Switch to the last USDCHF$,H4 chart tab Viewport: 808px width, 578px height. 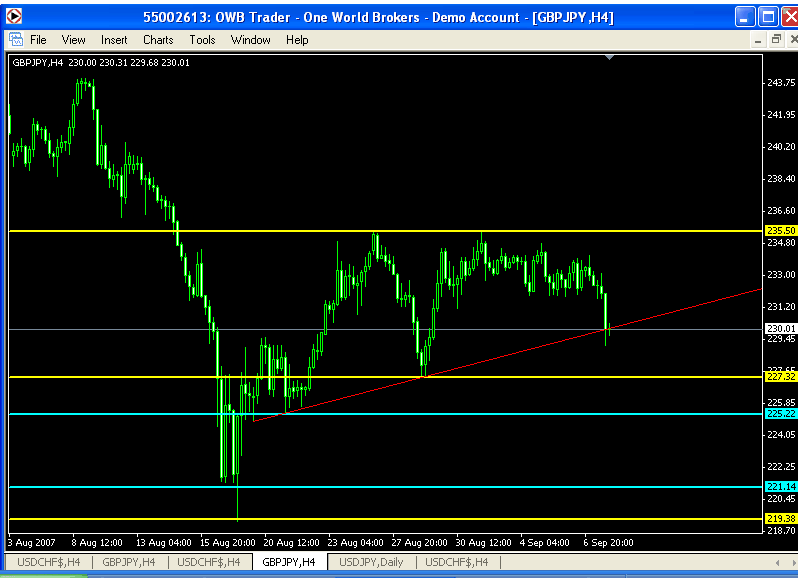coord(457,562)
